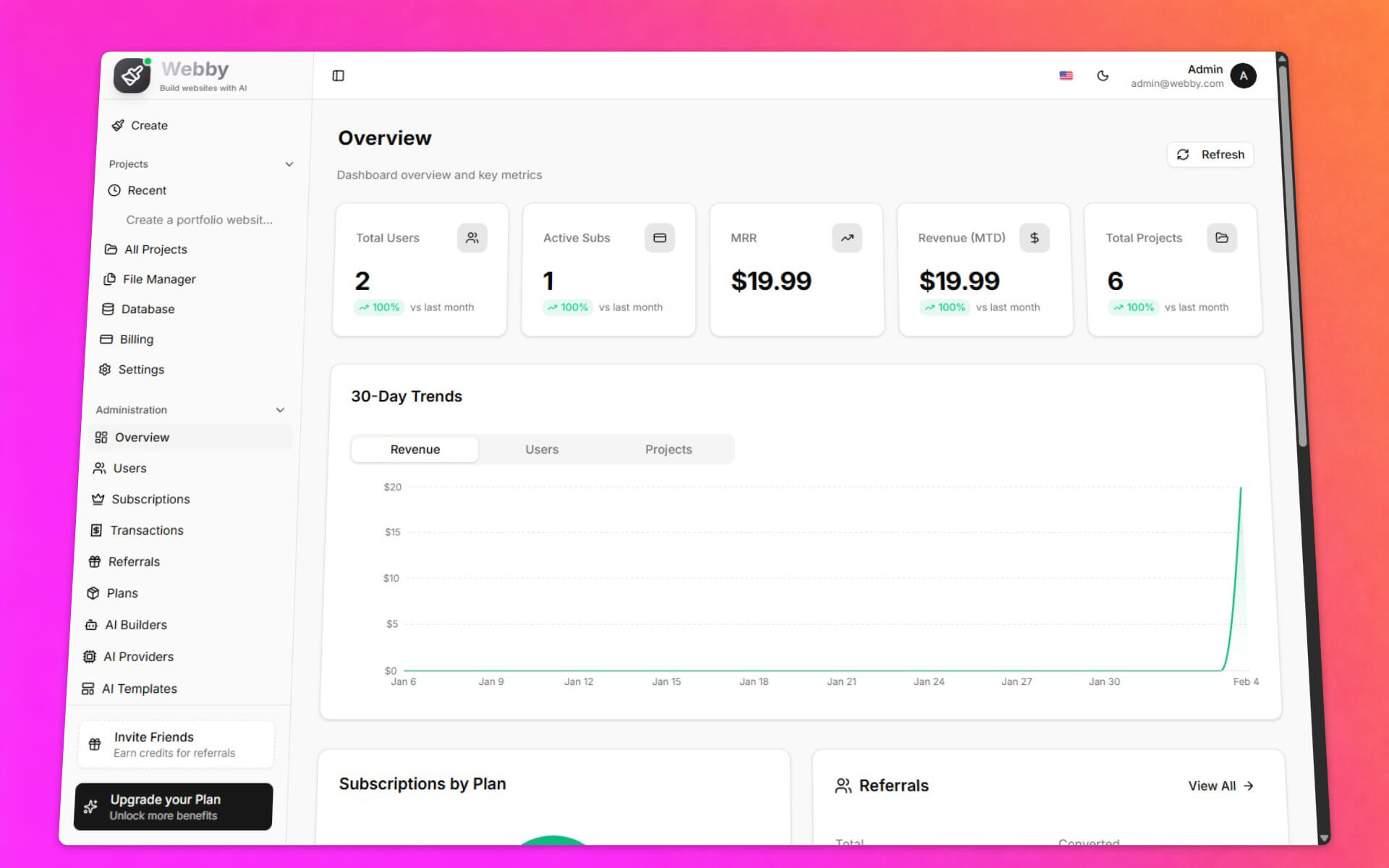Screen dimensions: 1389x868
Task: Open the Admin account avatar menu
Action: pyautogui.click(x=1243, y=75)
